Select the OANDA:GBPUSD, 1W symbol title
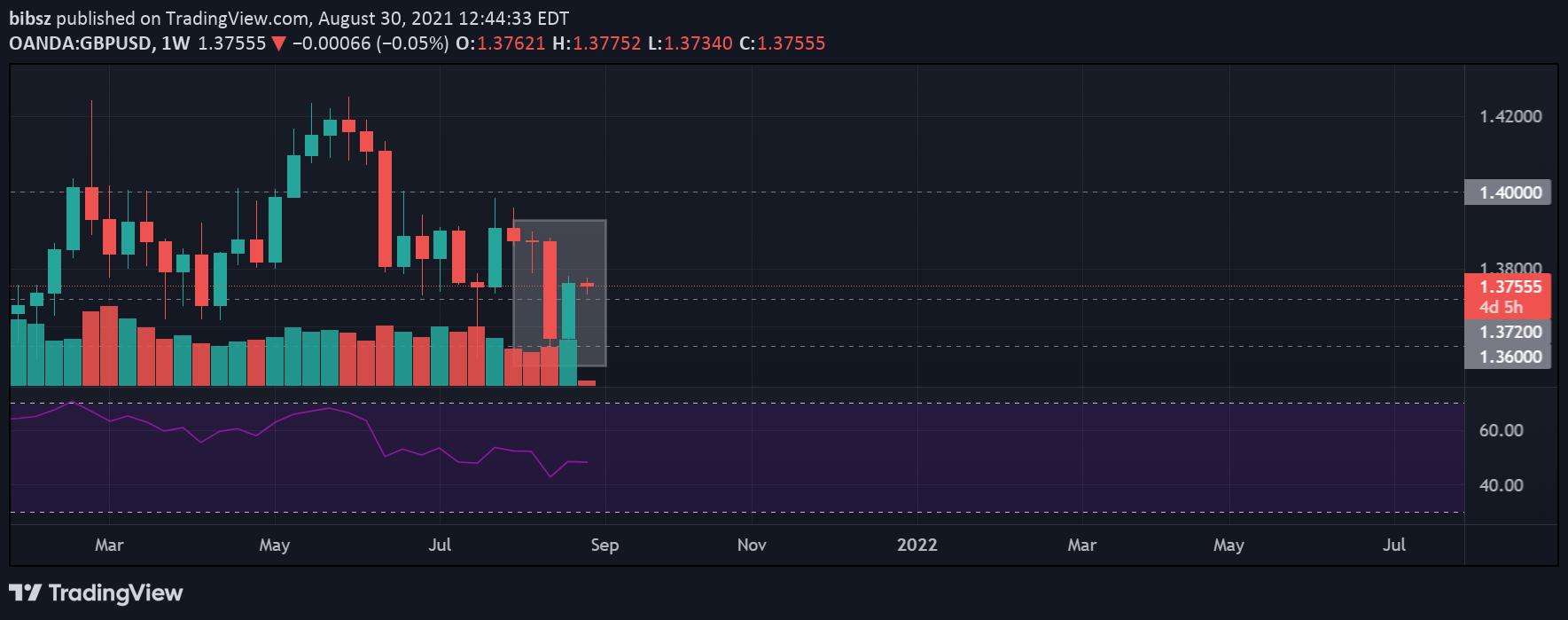This screenshot has width=1568, height=620. pyautogui.click(x=99, y=43)
